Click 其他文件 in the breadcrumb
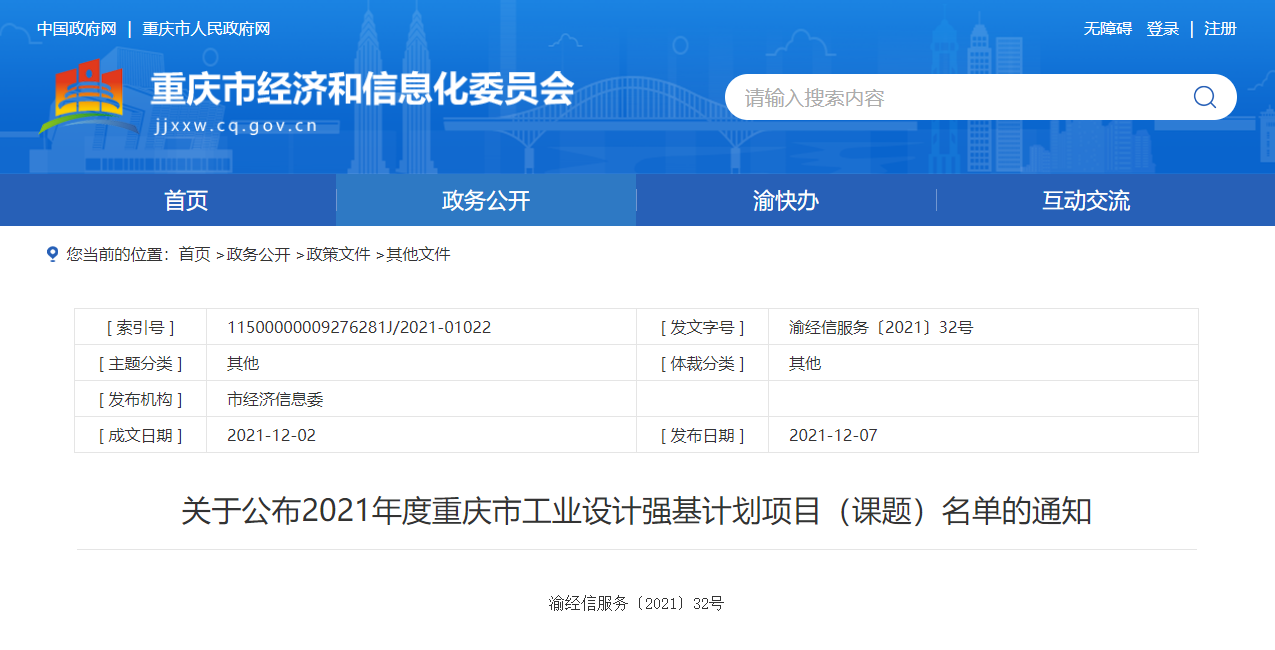 coord(418,255)
